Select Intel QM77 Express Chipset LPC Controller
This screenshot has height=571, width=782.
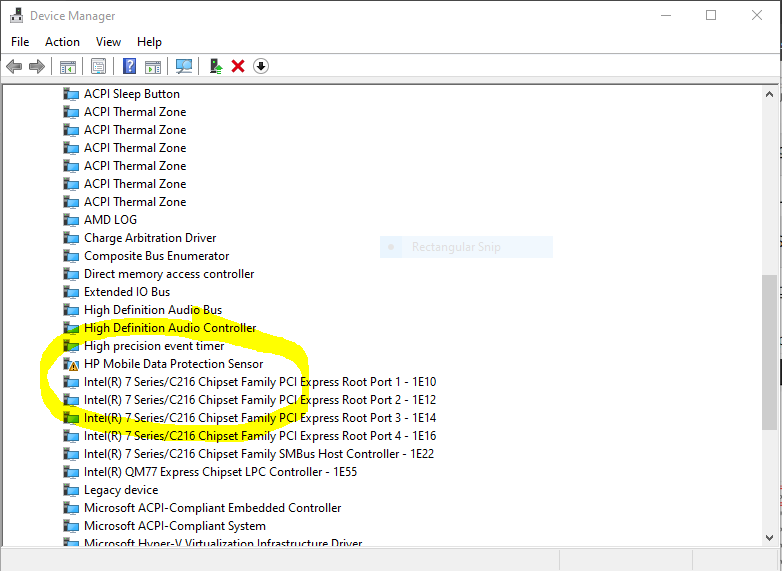[220, 472]
